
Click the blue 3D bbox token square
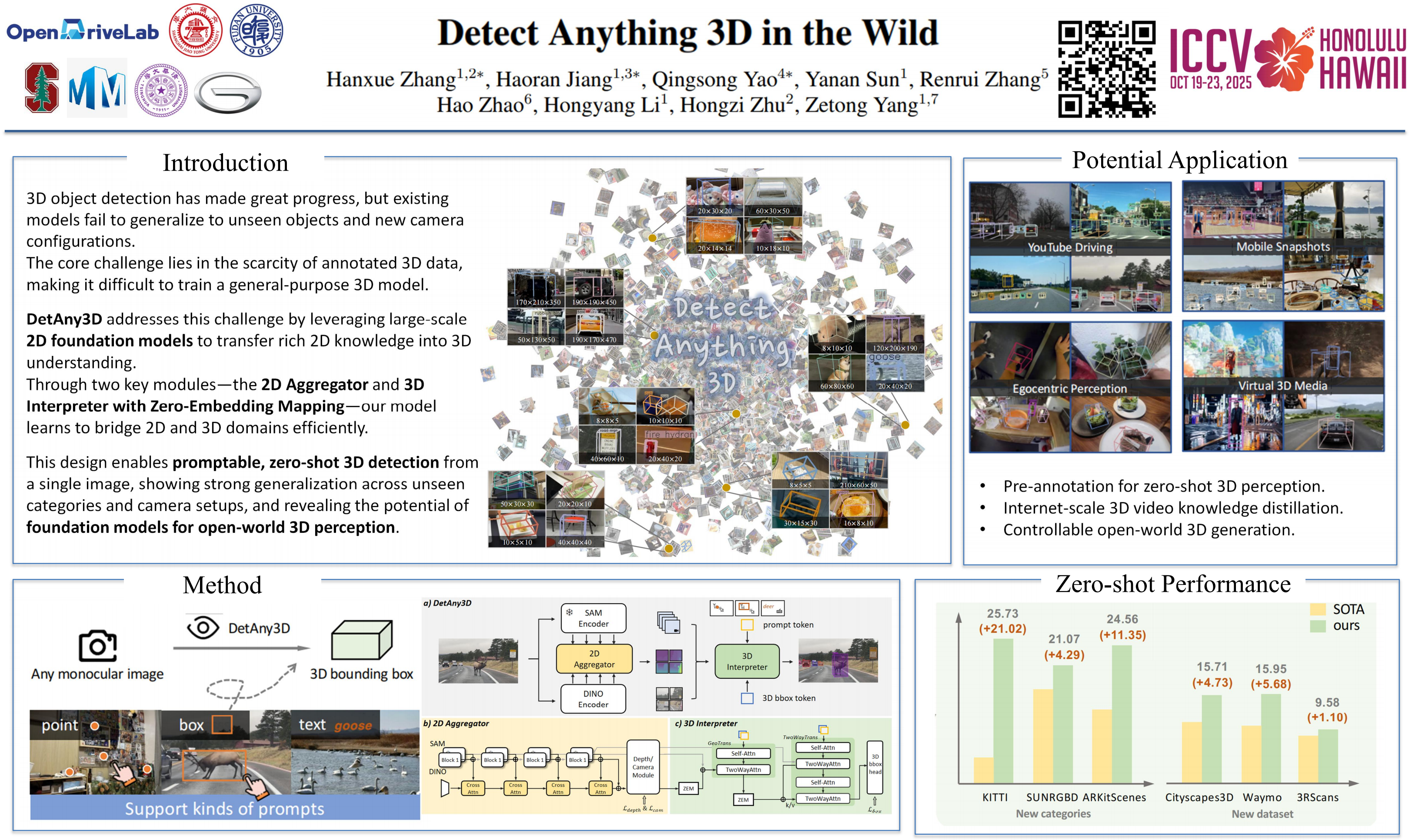coord(747,698)
